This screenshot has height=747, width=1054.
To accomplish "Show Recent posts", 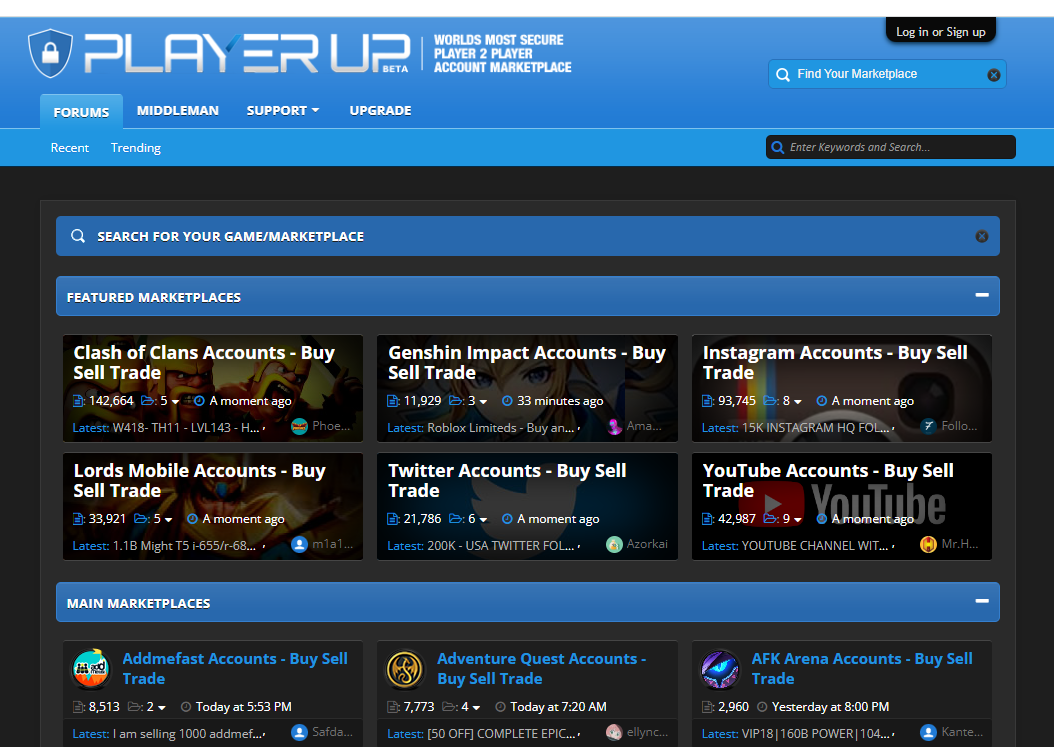I will pyautogui.click(x=70, y=148).
